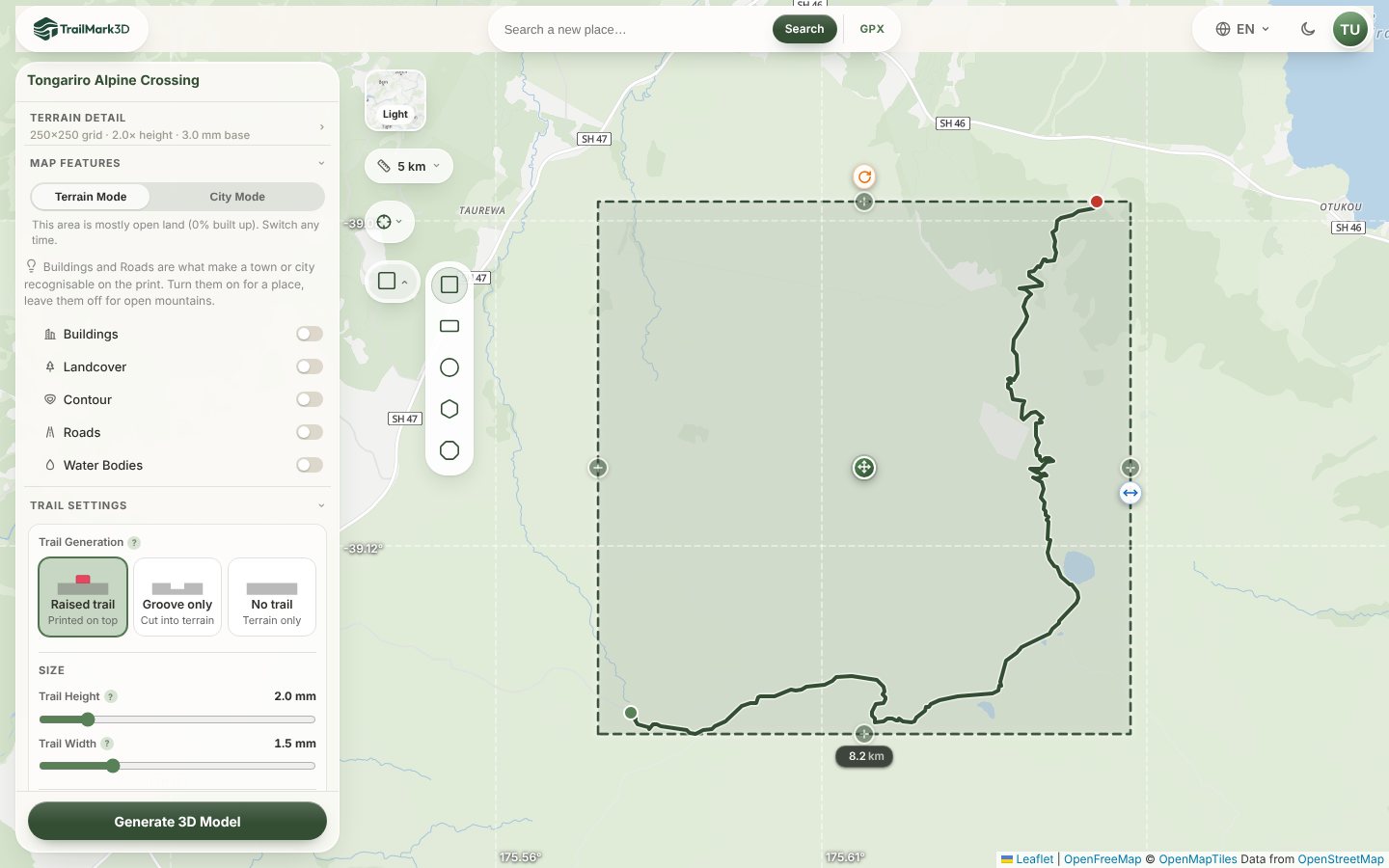Collapse the Map Features section
Viewport: 1389px width, 868px height.
(177, 163)
